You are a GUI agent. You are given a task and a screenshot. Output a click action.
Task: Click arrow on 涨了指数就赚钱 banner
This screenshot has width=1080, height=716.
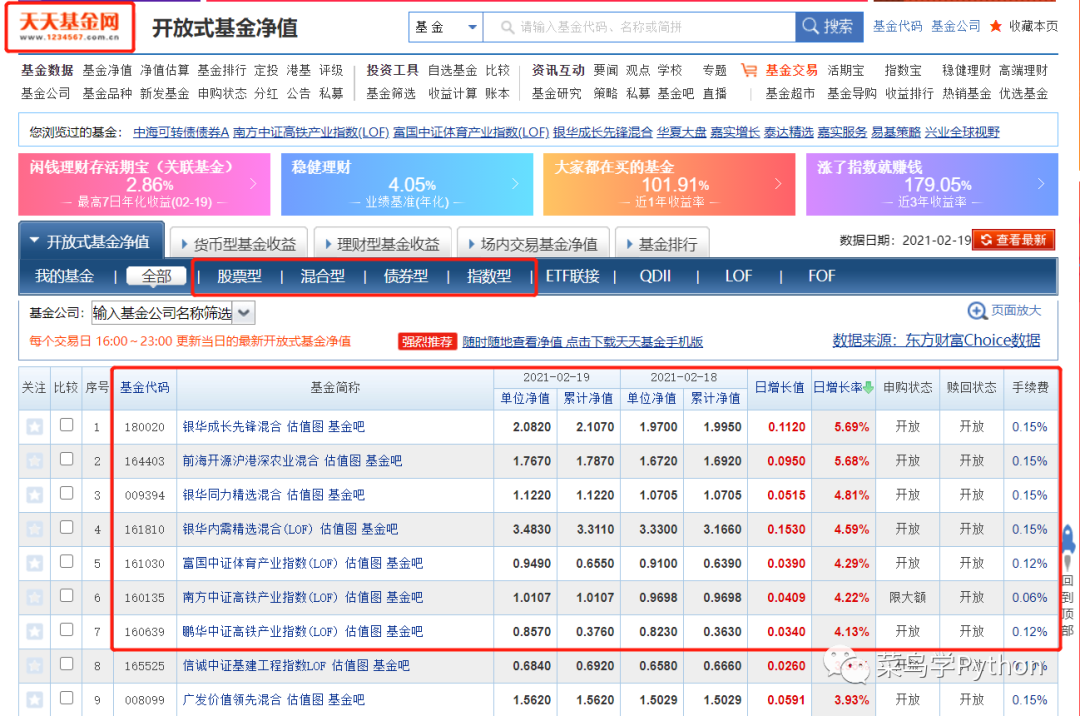click(1041, 184)
